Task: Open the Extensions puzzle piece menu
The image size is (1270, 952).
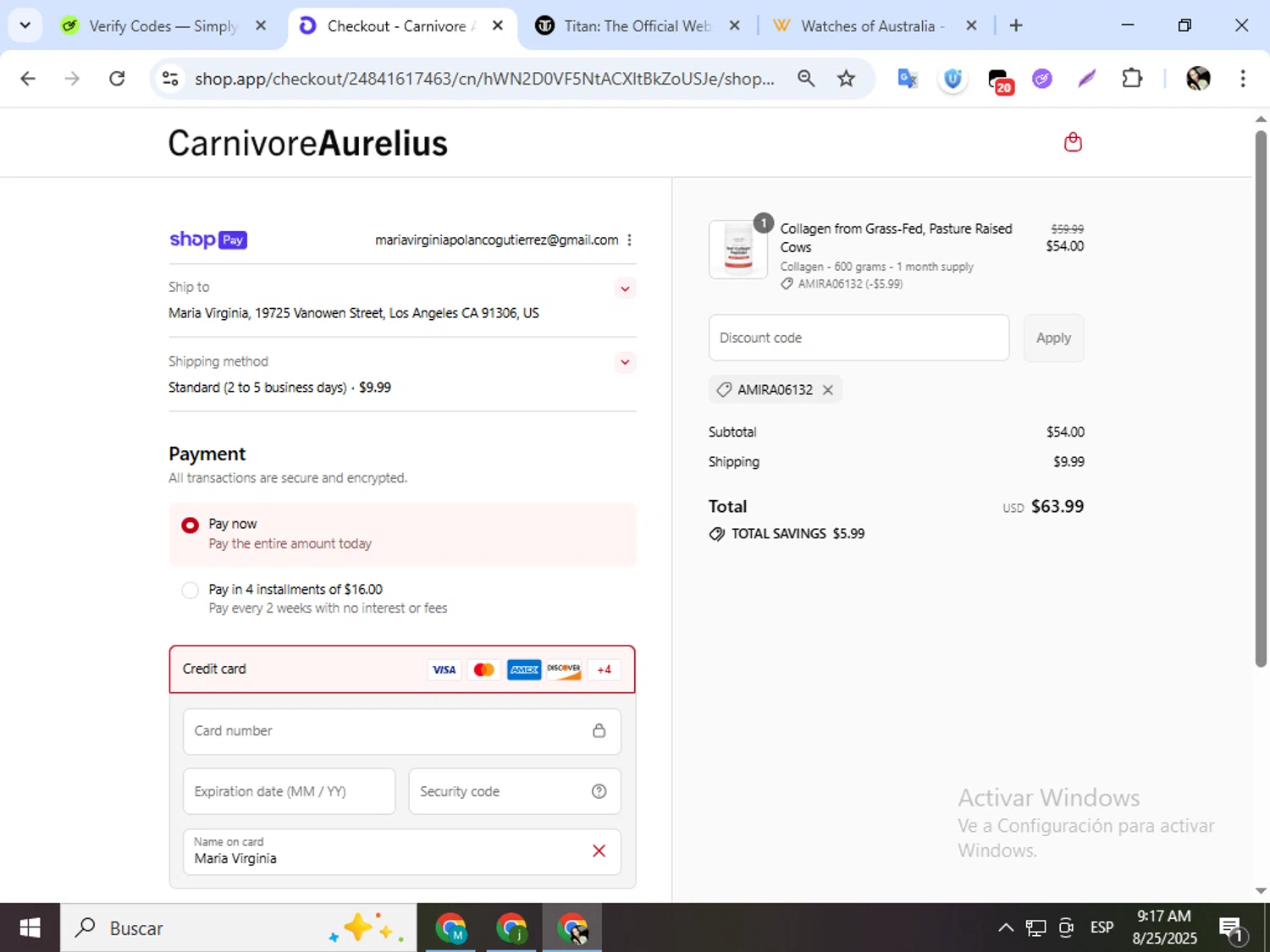Action: (x=1132, y=79)
